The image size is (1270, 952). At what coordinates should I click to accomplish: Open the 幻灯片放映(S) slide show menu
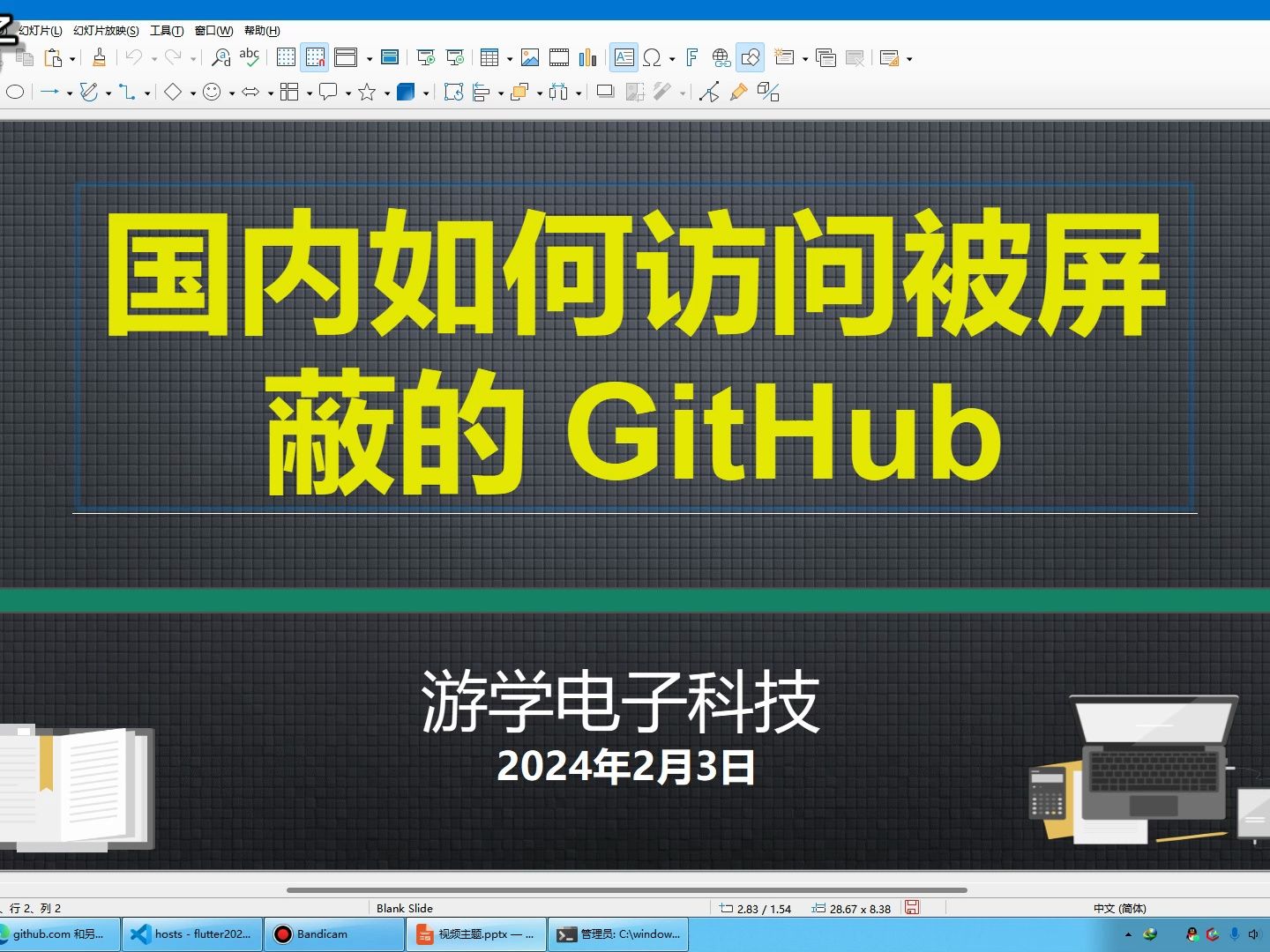click(106, 31)
